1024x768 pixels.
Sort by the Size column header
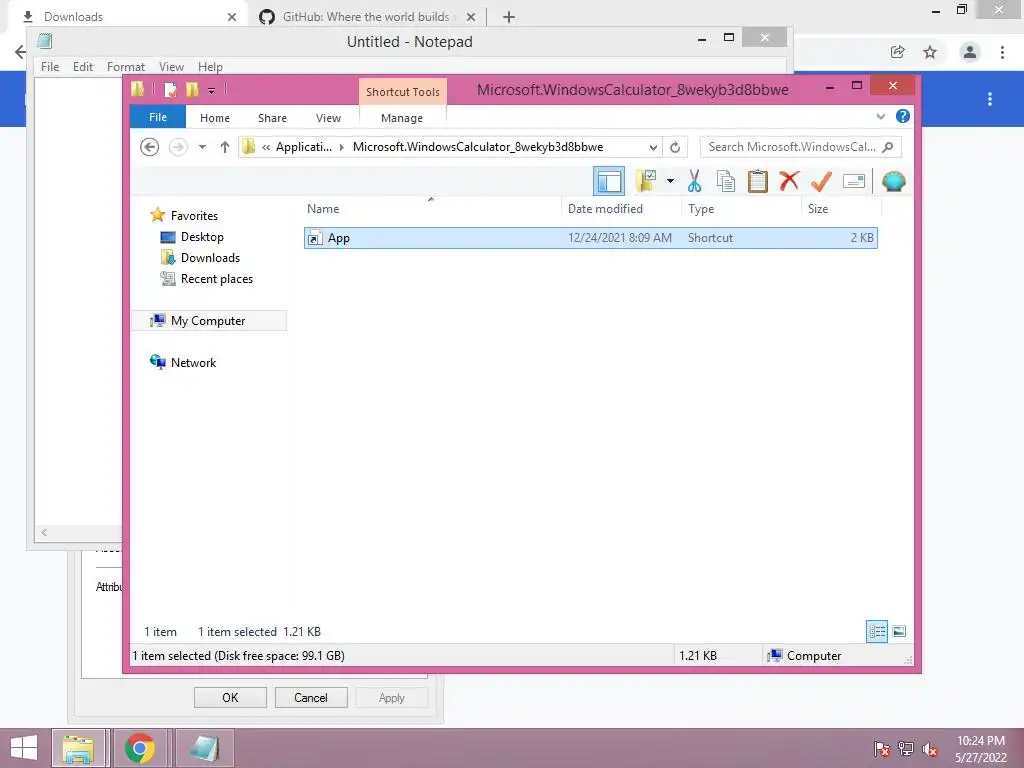841,208
